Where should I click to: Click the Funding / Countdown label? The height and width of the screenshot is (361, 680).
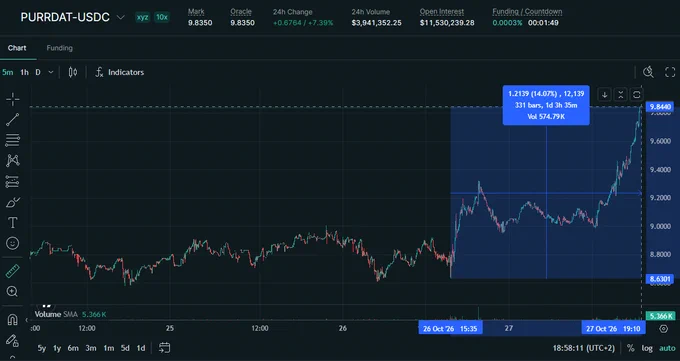click(x=527, y=12)
